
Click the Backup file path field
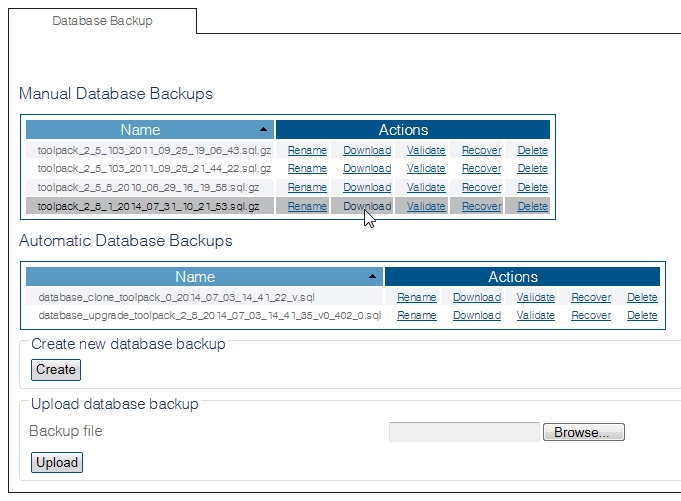point(464,432)
